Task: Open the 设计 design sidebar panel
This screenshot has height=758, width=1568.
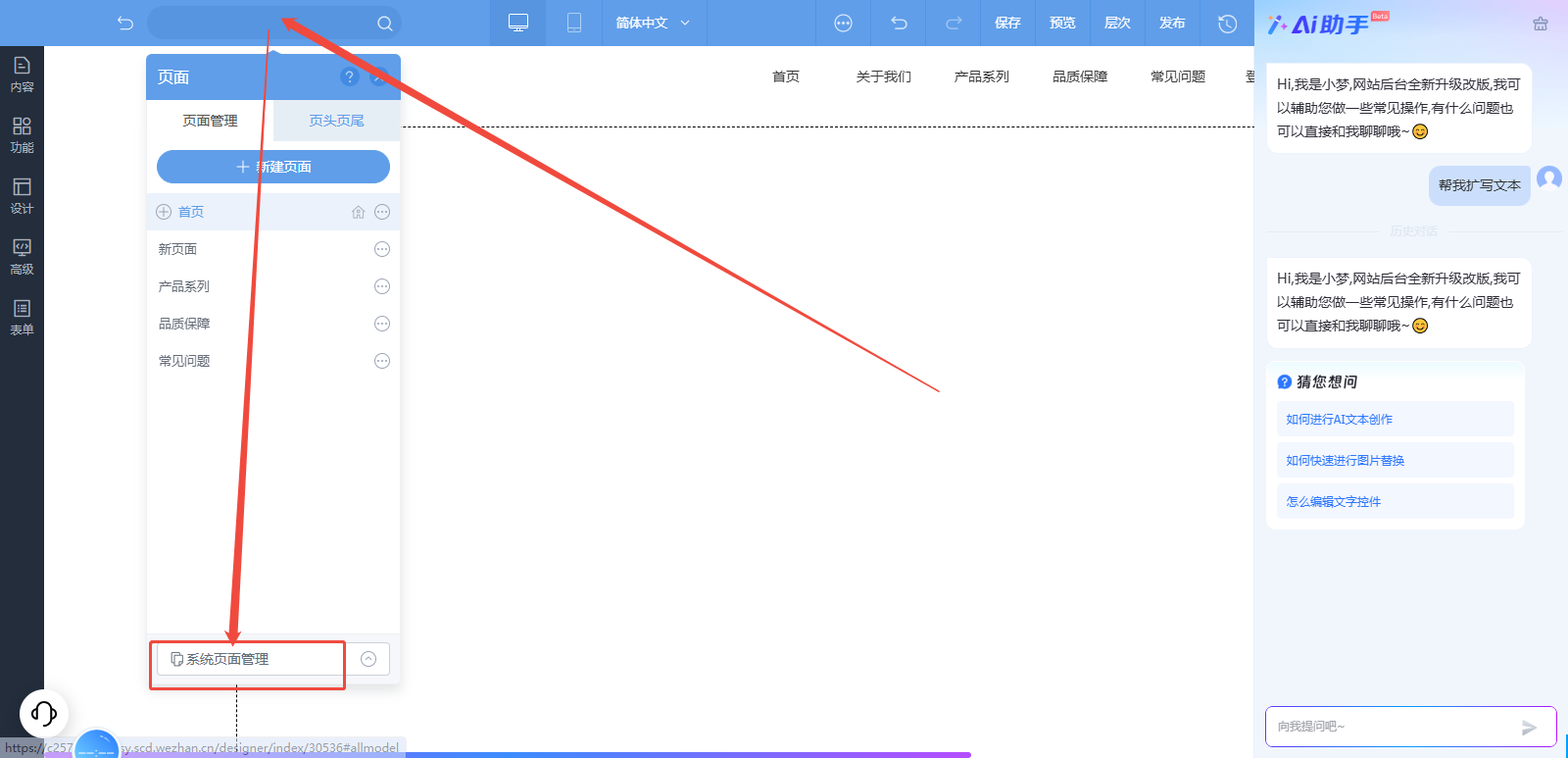Action: 22,196
